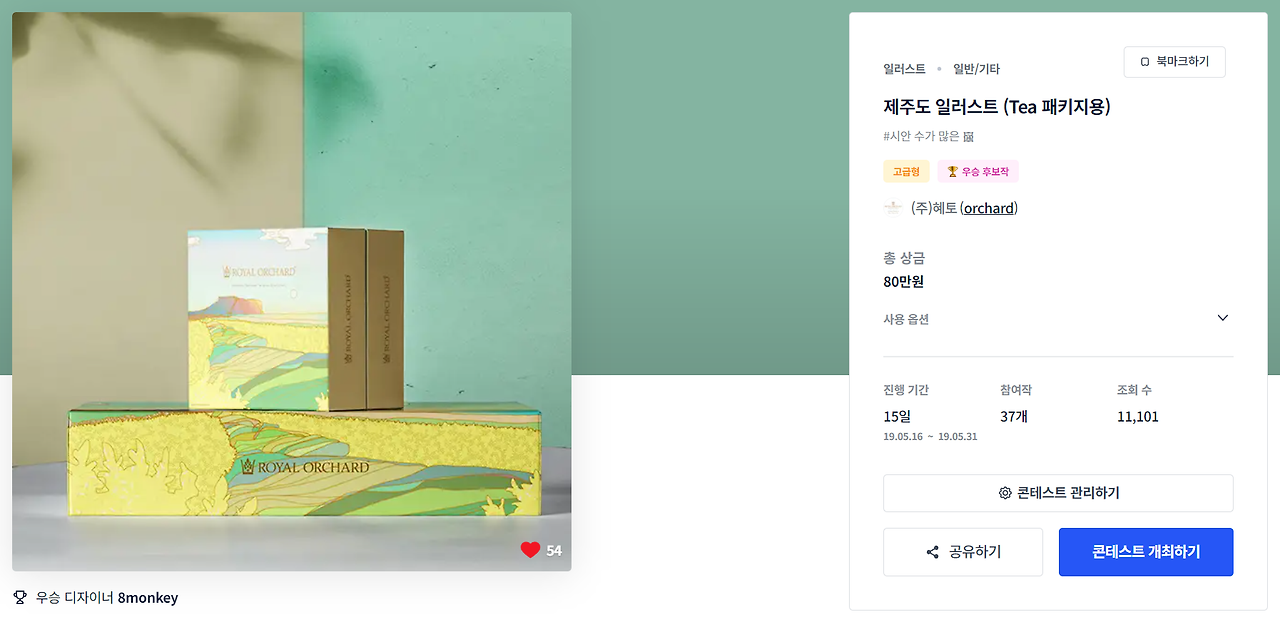Open the Royal Orchard package image
Image resolution: width=1280 pixels, height=617 pixels.
click(x=292, y=291)
